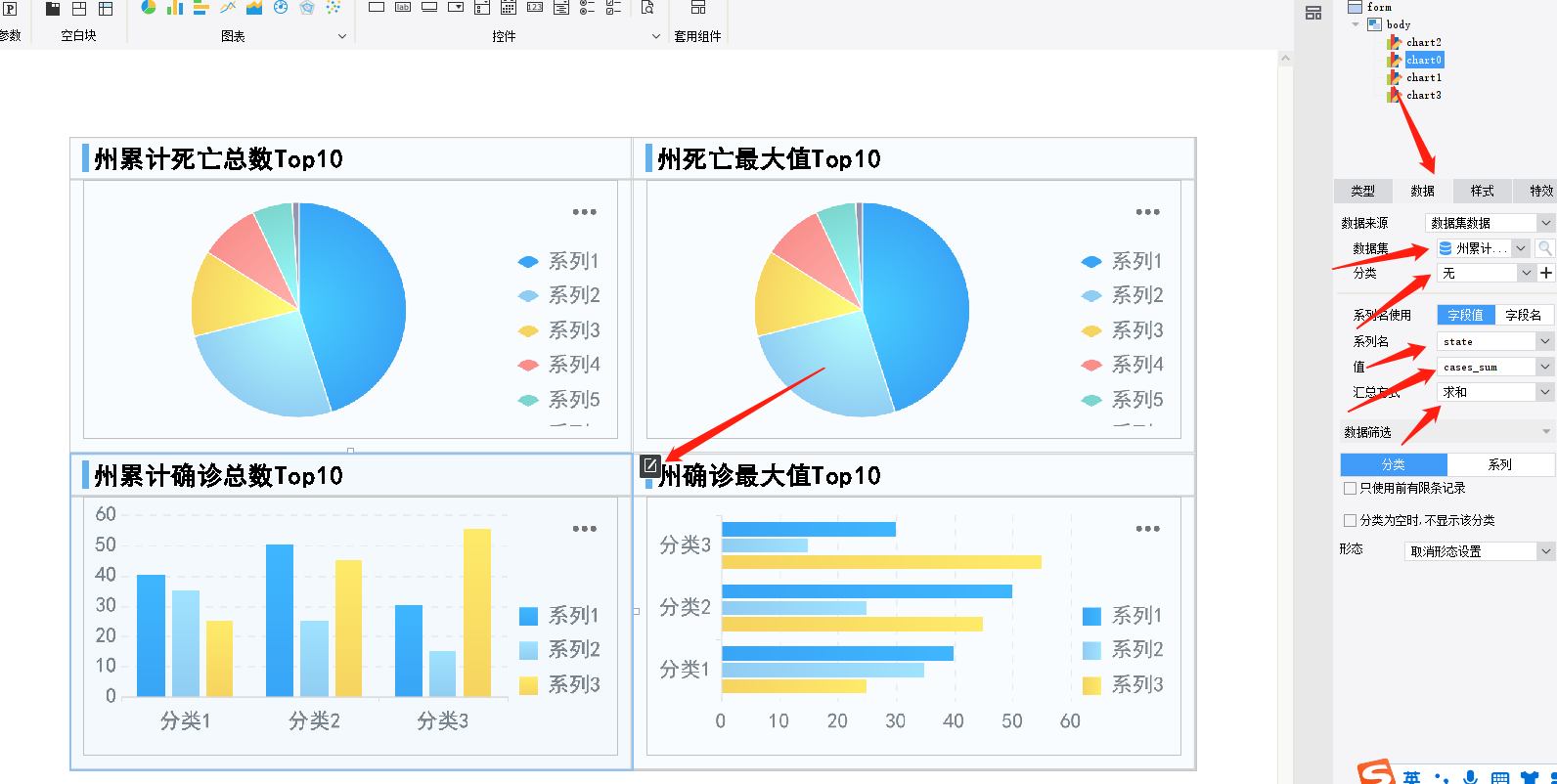Switch to the Style tab
The image size is (1557, 784).
1483,191
